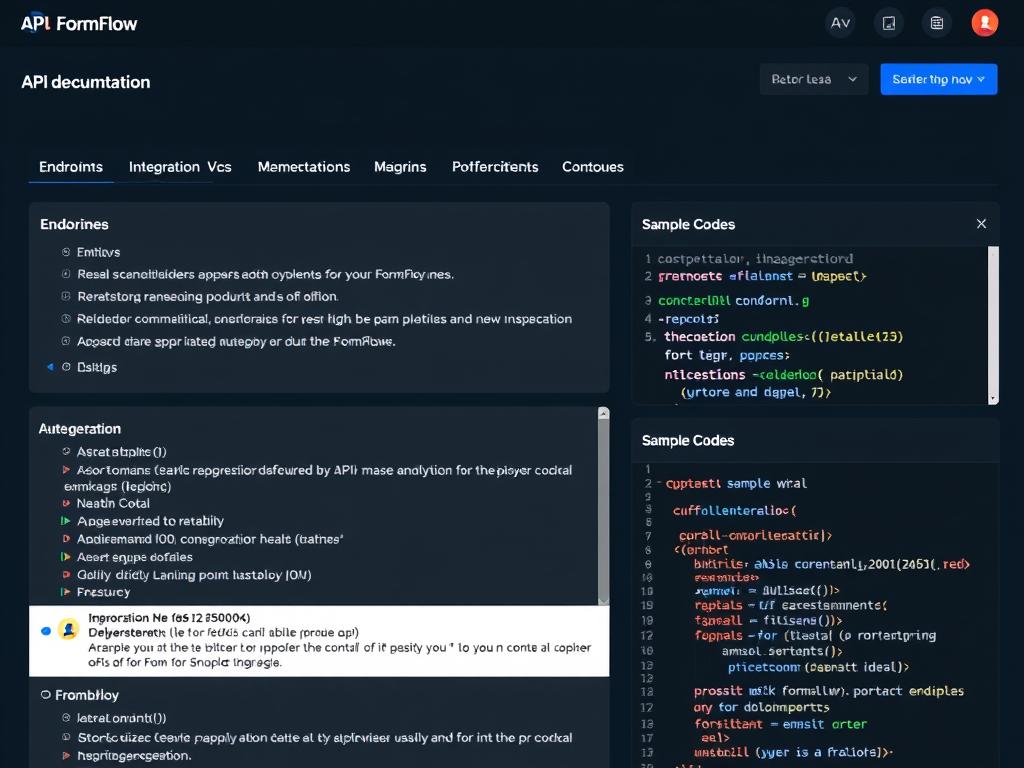
Task: Switch to the Integration Vcs tab
Action: (180, 167)
